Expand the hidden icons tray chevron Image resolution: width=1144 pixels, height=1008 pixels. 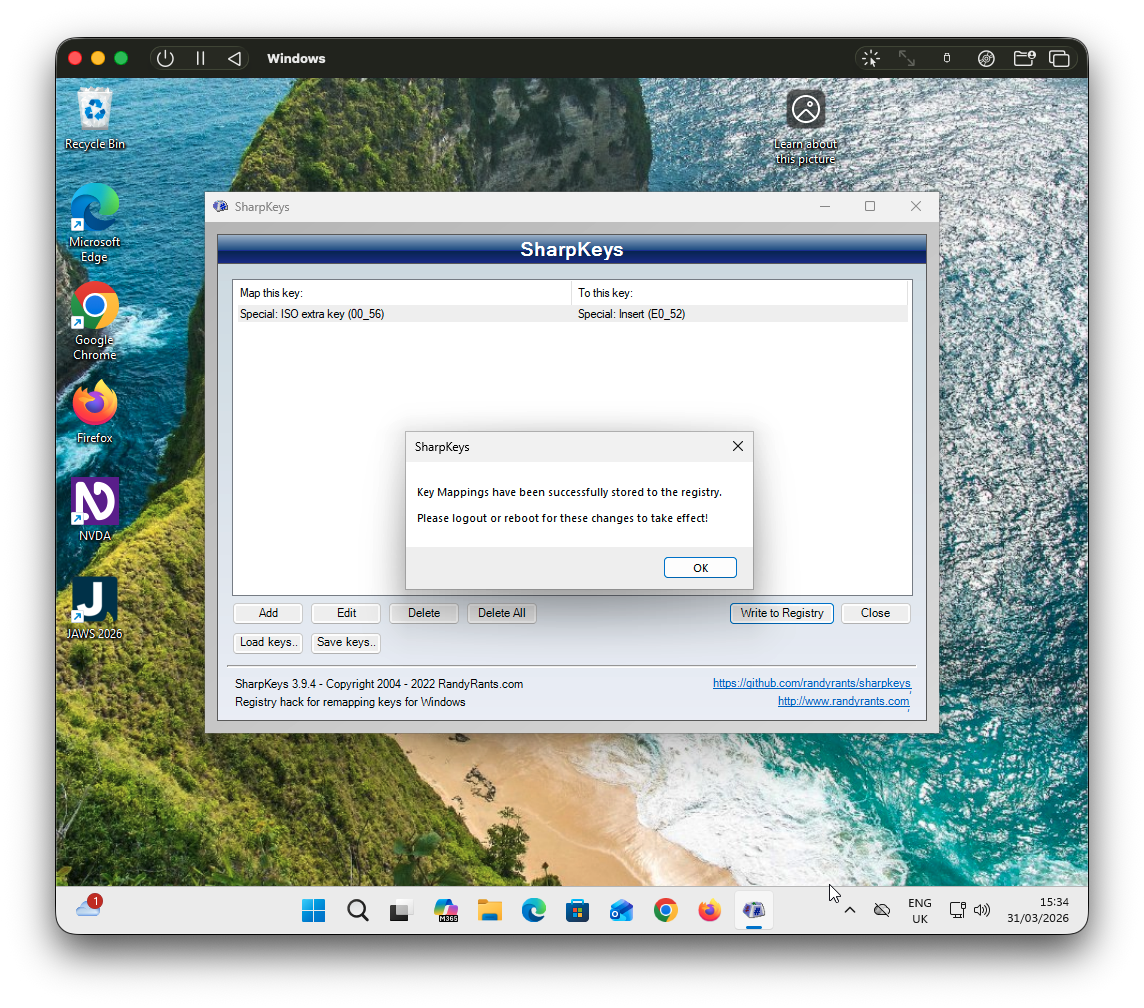click(849, 910)
